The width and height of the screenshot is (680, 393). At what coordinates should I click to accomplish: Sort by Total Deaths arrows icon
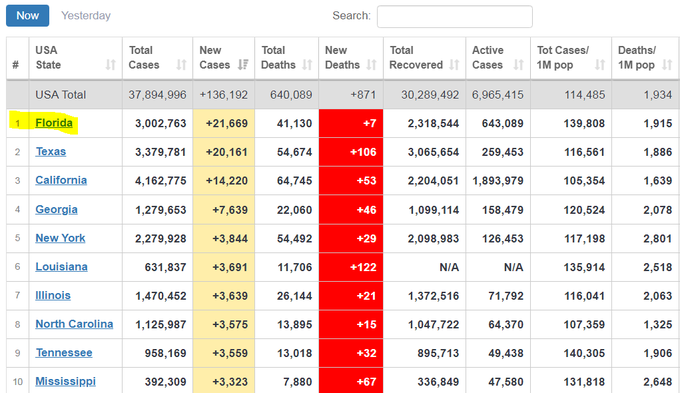coord(307,65)
